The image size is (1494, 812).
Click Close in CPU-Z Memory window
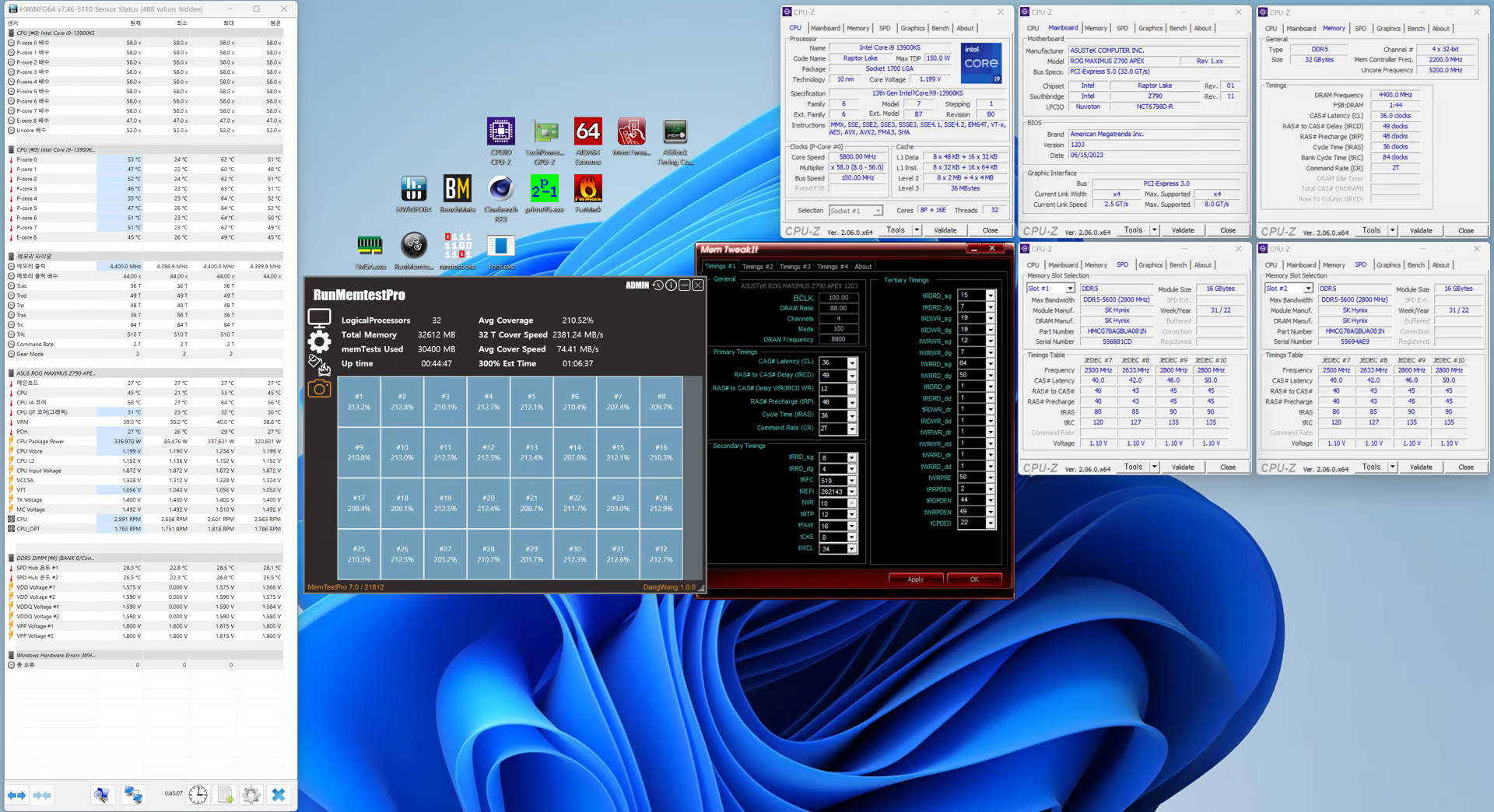click(1465, 230)
